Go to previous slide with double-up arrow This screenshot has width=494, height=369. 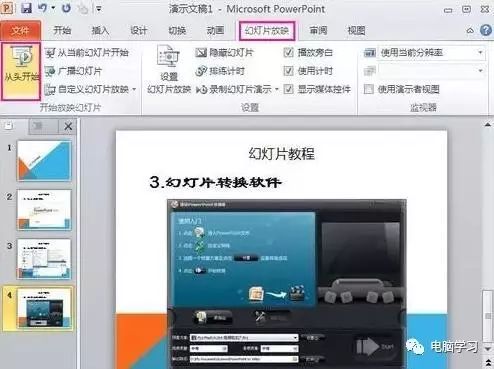pos(488,362)
